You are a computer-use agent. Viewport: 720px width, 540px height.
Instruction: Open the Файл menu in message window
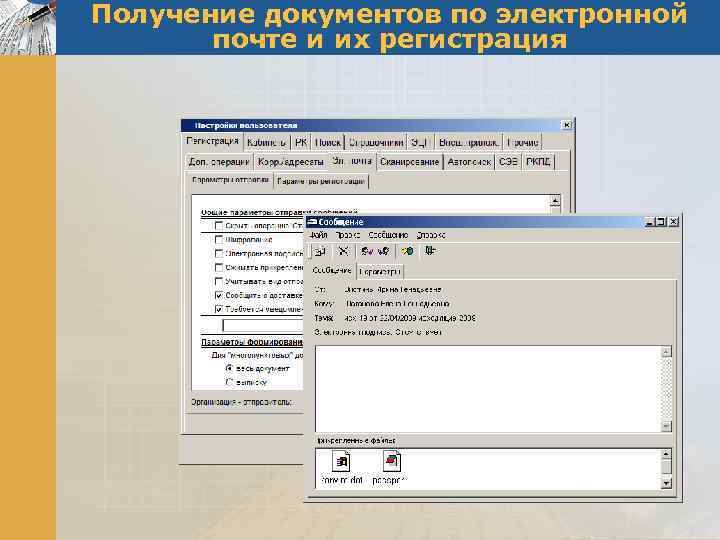click(318, 235)
